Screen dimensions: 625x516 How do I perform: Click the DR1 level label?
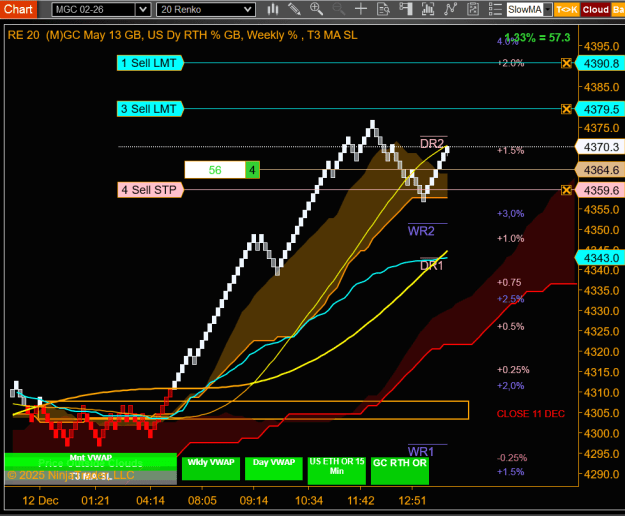click(x=432, y=265)
